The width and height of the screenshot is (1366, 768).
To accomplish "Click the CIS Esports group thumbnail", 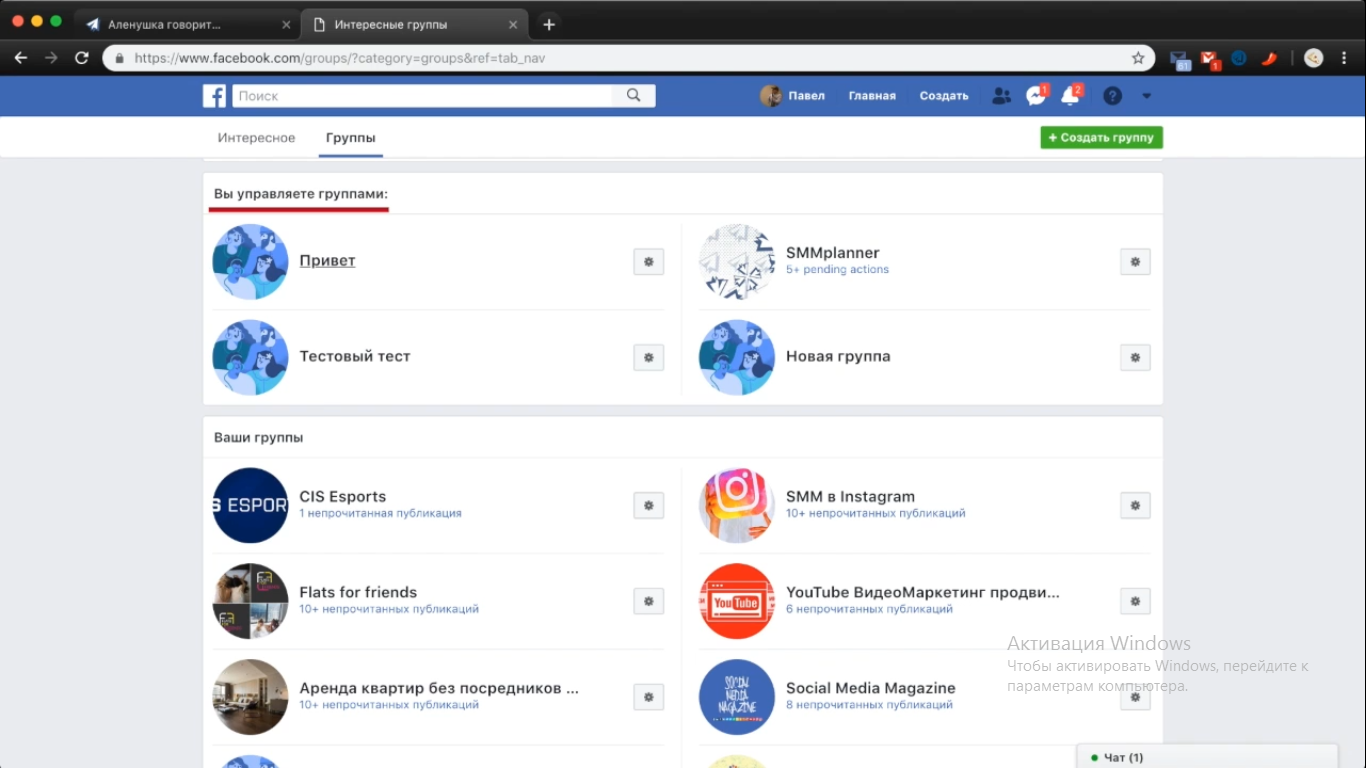I will tap(250, 505).
